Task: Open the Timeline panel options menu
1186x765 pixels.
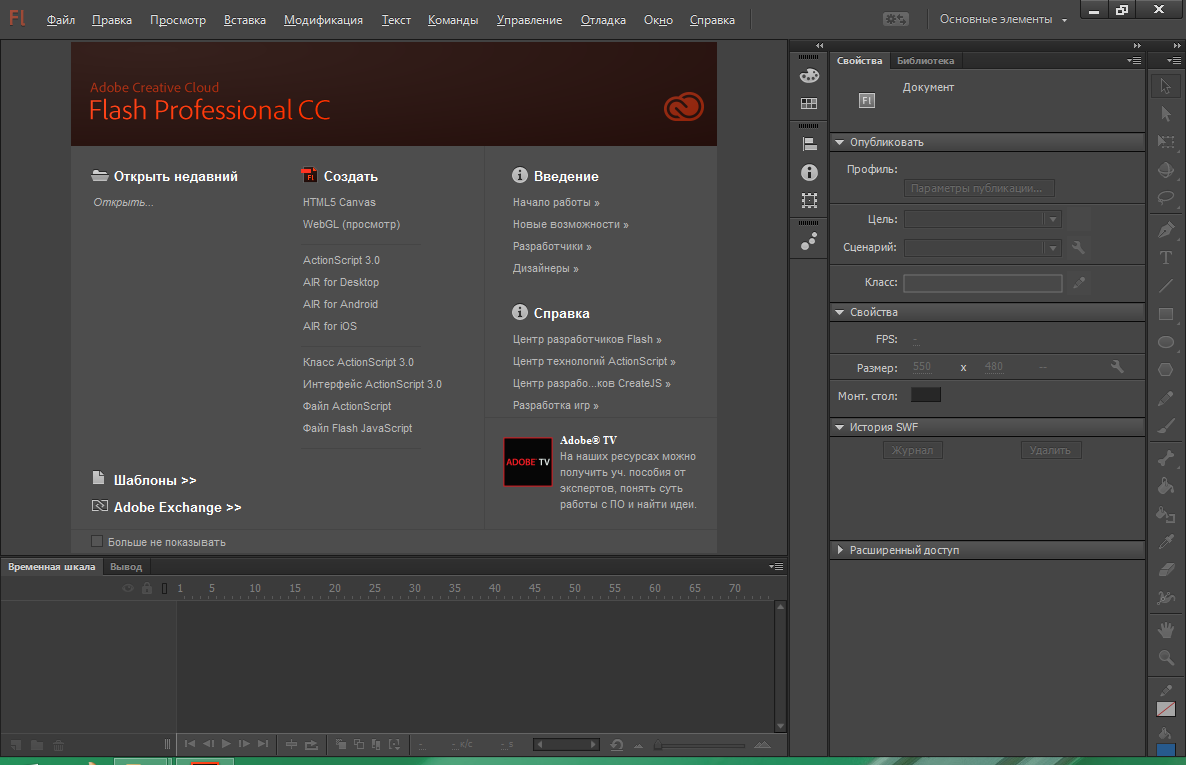Action: [776, 566]
